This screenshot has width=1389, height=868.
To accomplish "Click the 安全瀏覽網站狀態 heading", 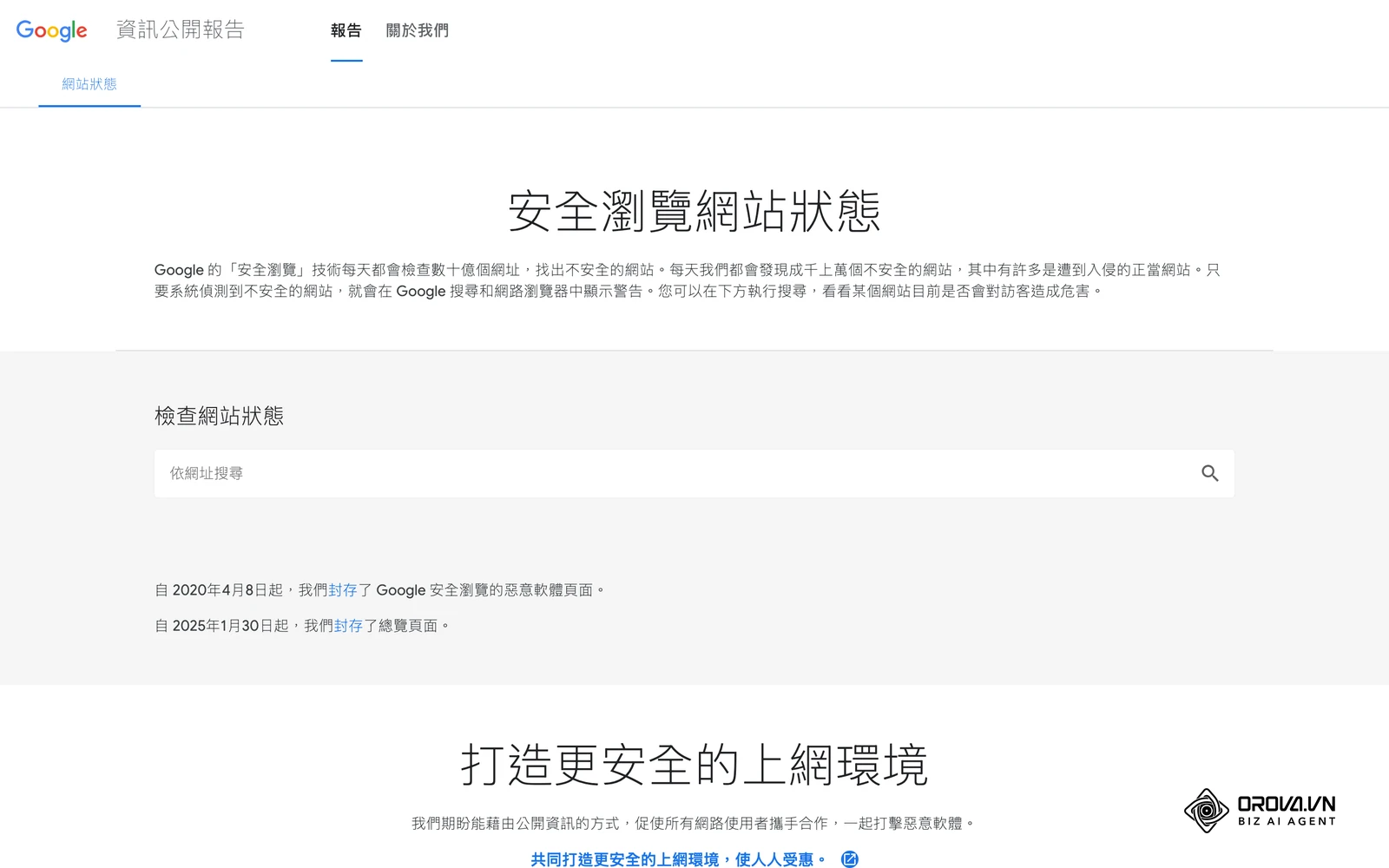I will coord(694,211).
